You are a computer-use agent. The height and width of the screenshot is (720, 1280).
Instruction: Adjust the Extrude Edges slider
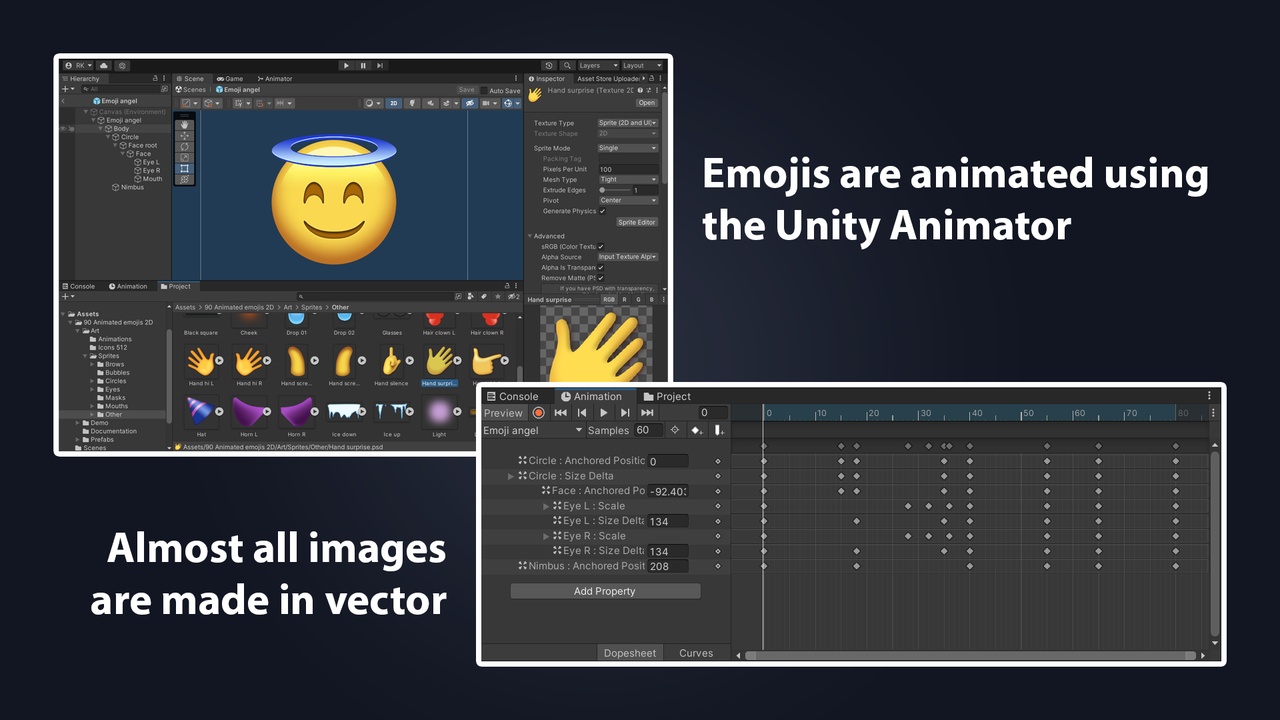pyautogui.click(x=614, y=190)
